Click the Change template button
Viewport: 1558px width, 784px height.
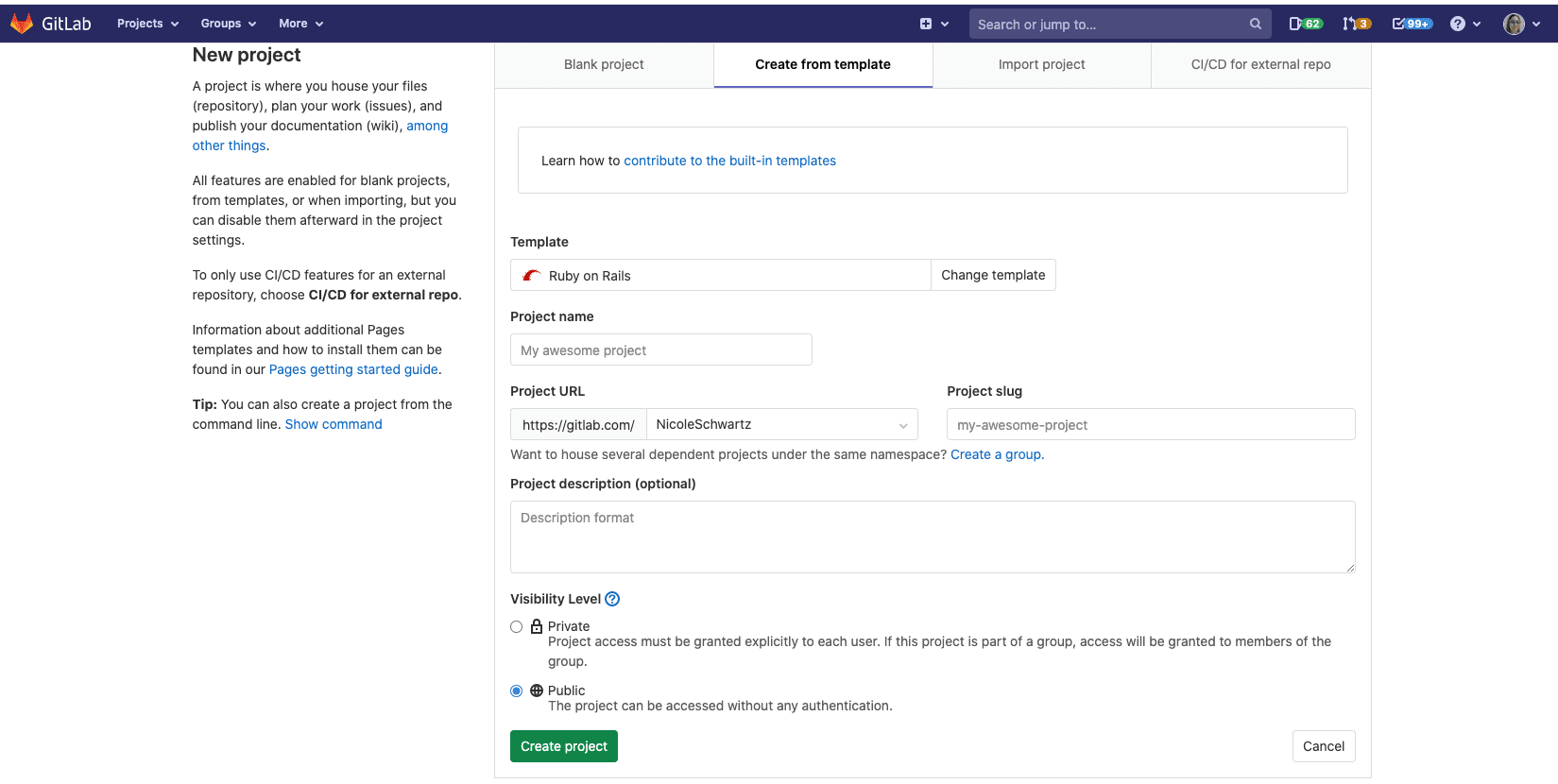pyautogui.click(x=993, y=275)
